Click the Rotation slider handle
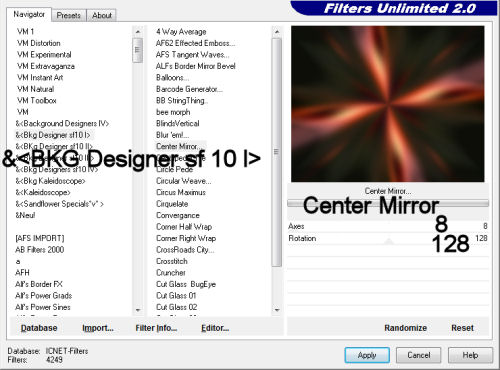 point(388,241)
